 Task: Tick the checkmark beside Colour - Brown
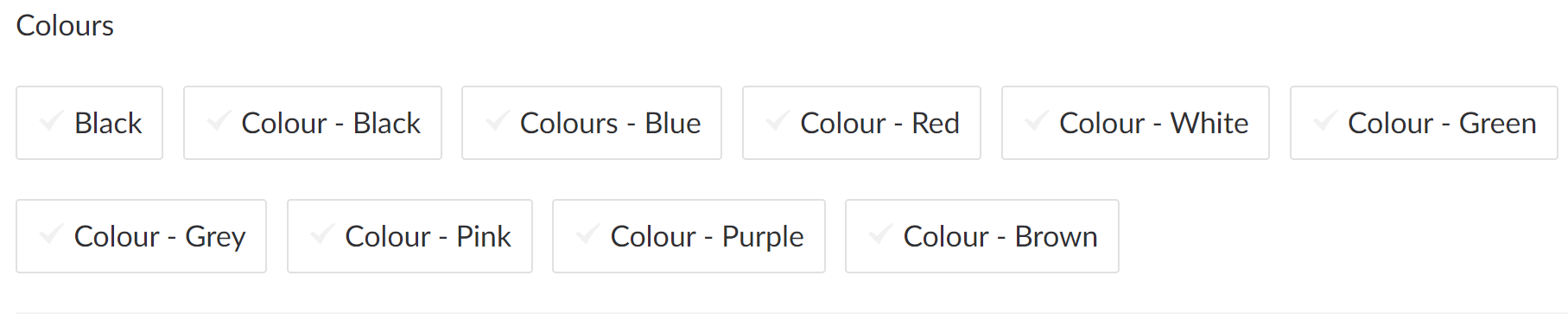(880, 234)
